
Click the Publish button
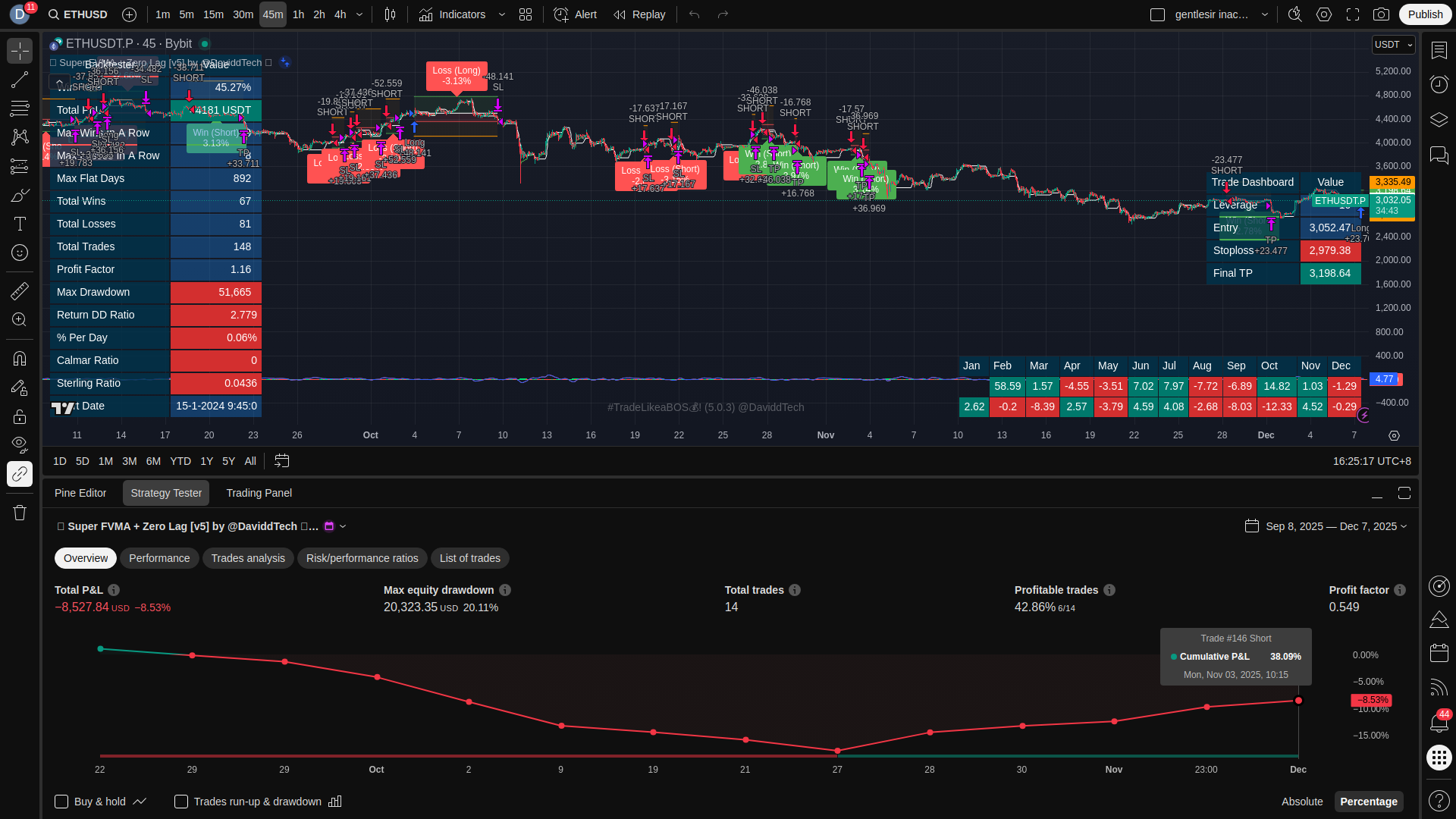point(1425,14)
